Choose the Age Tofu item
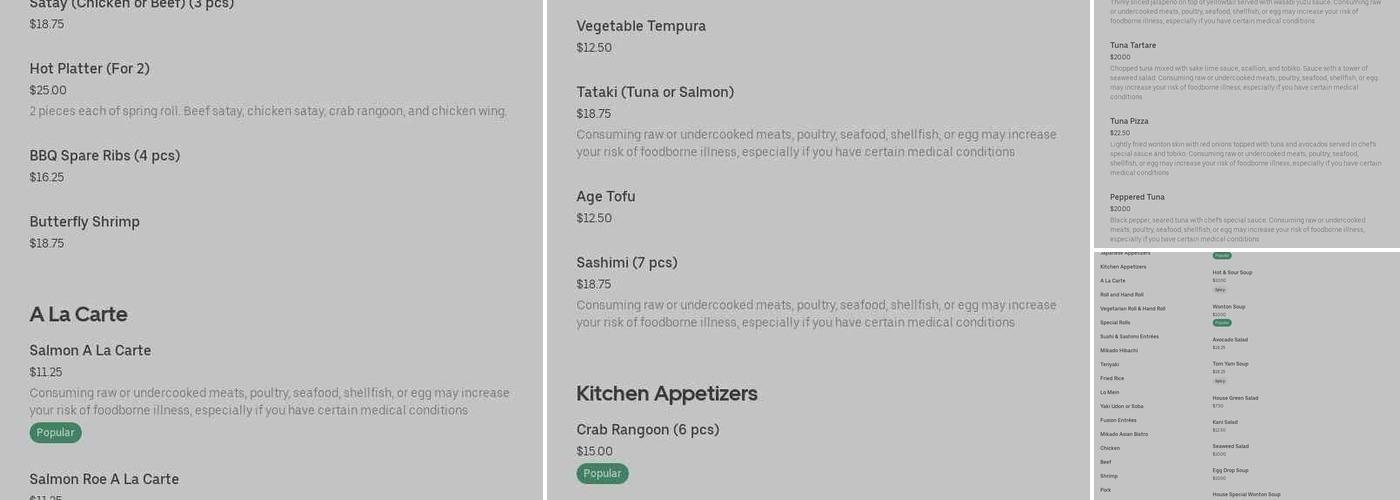This screenshot has width=1400, height=500. 606,197
